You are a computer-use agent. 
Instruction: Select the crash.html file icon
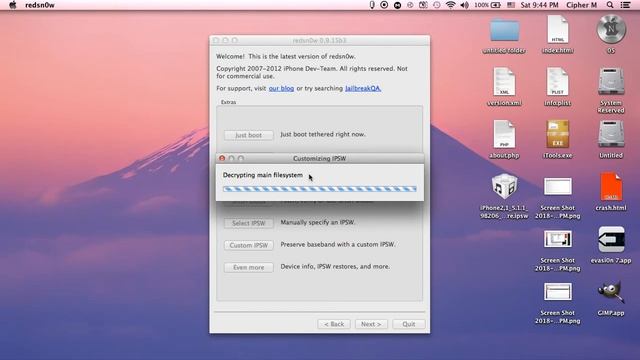click(x=611, y=186)
